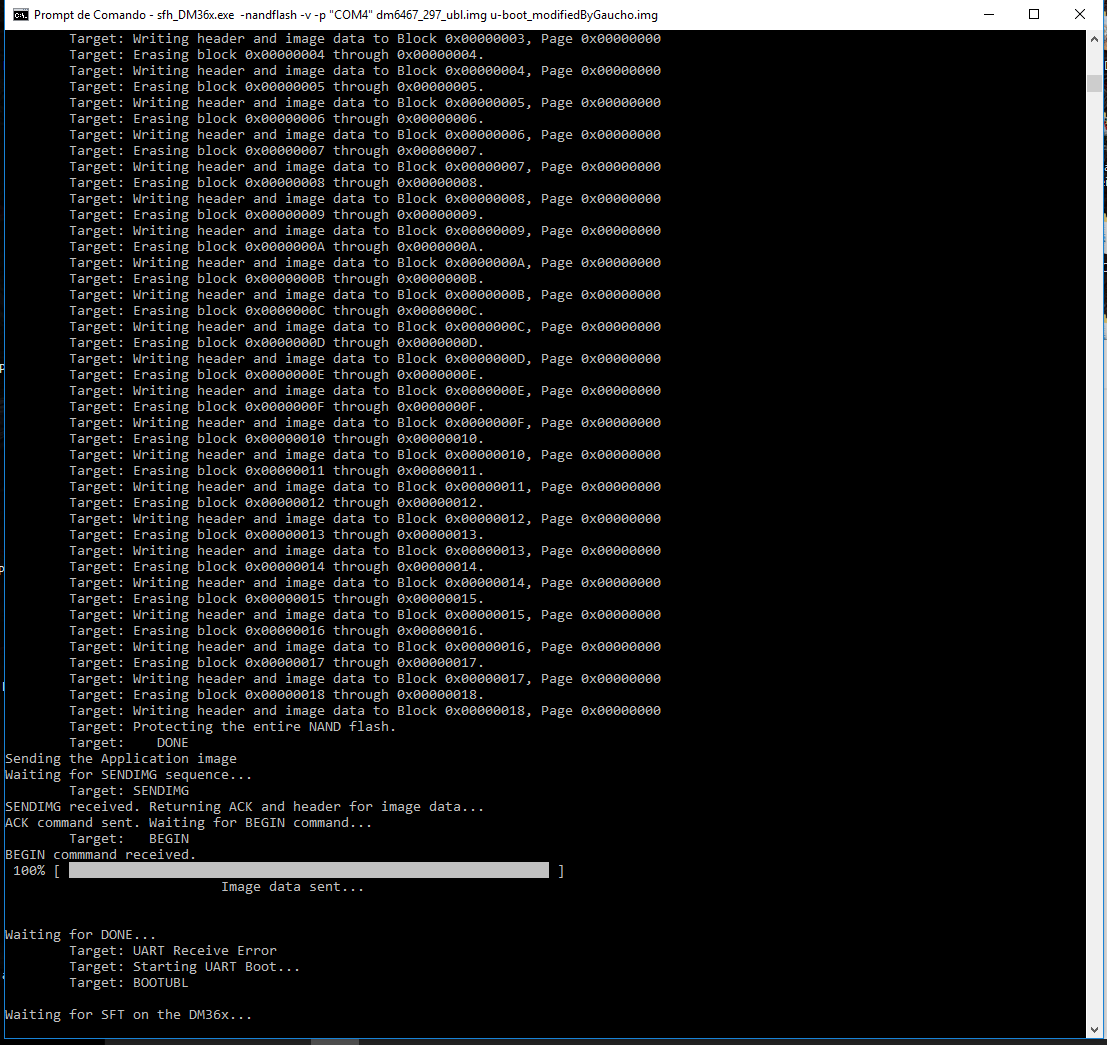Click 'Erasing block 0x0000000A' output line
Viewport: 1107px width, 1045px height.
[277, 246]
